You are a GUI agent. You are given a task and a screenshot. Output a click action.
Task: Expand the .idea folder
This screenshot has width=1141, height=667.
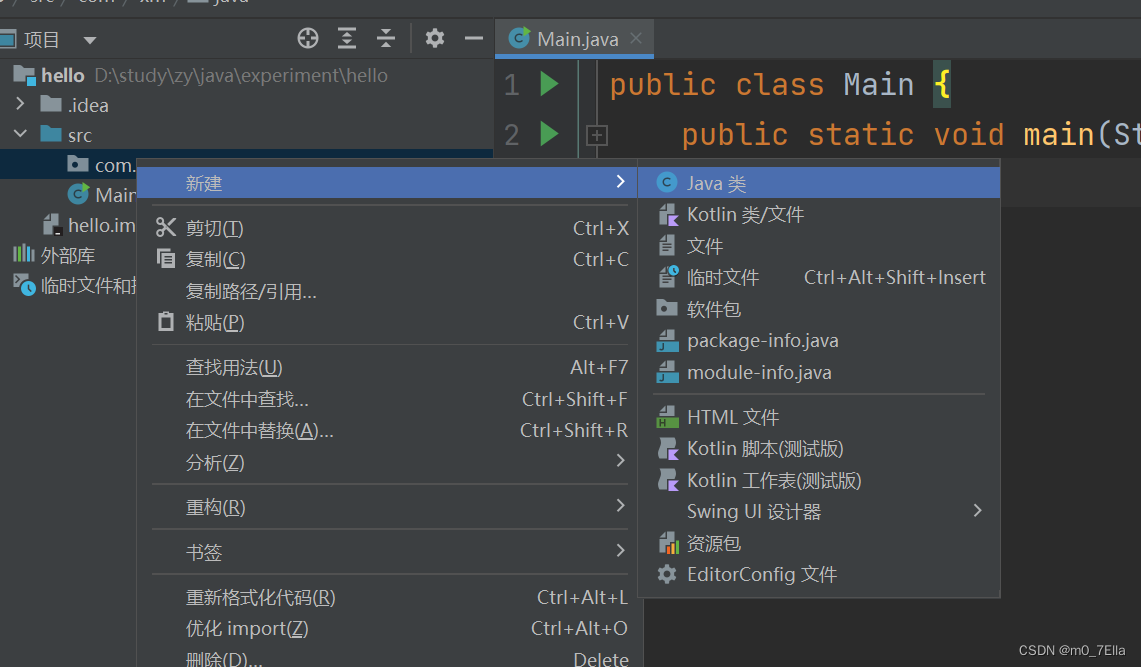coord(20,104)
